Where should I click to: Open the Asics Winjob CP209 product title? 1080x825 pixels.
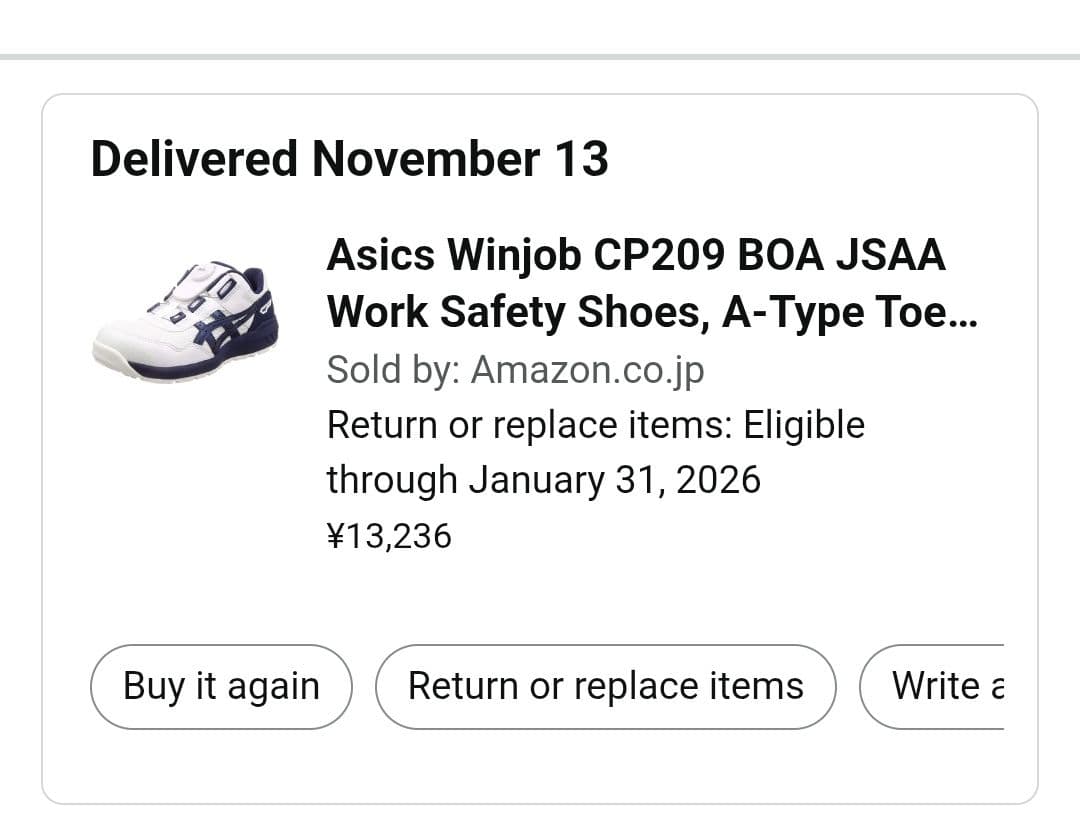[x=635, y=256]
